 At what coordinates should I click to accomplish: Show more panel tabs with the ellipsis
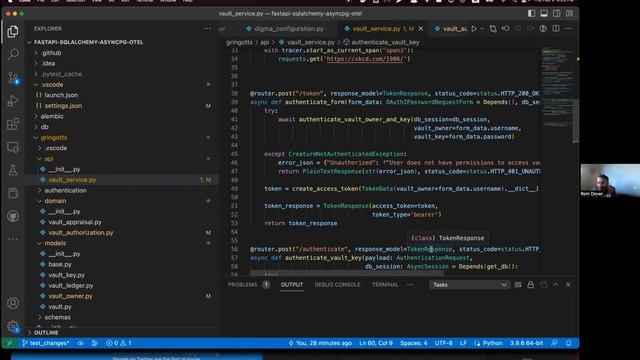(410, 284)
